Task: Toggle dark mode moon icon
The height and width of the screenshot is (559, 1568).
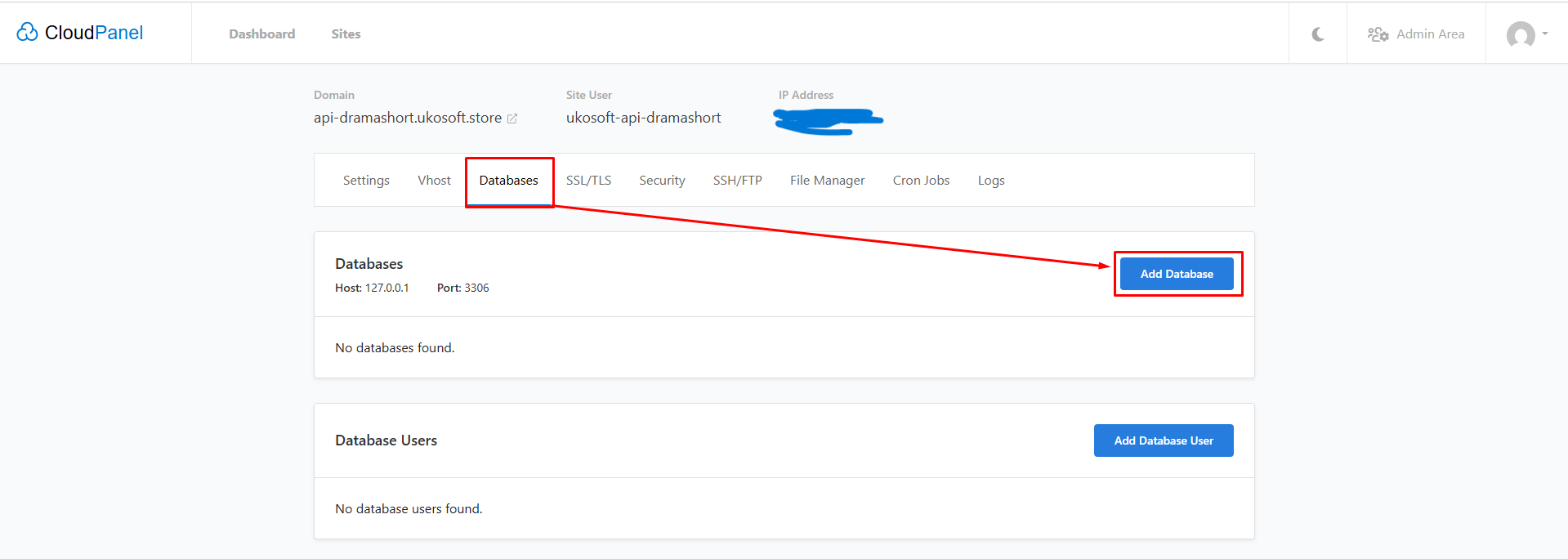Action: tap(1318, 34)
